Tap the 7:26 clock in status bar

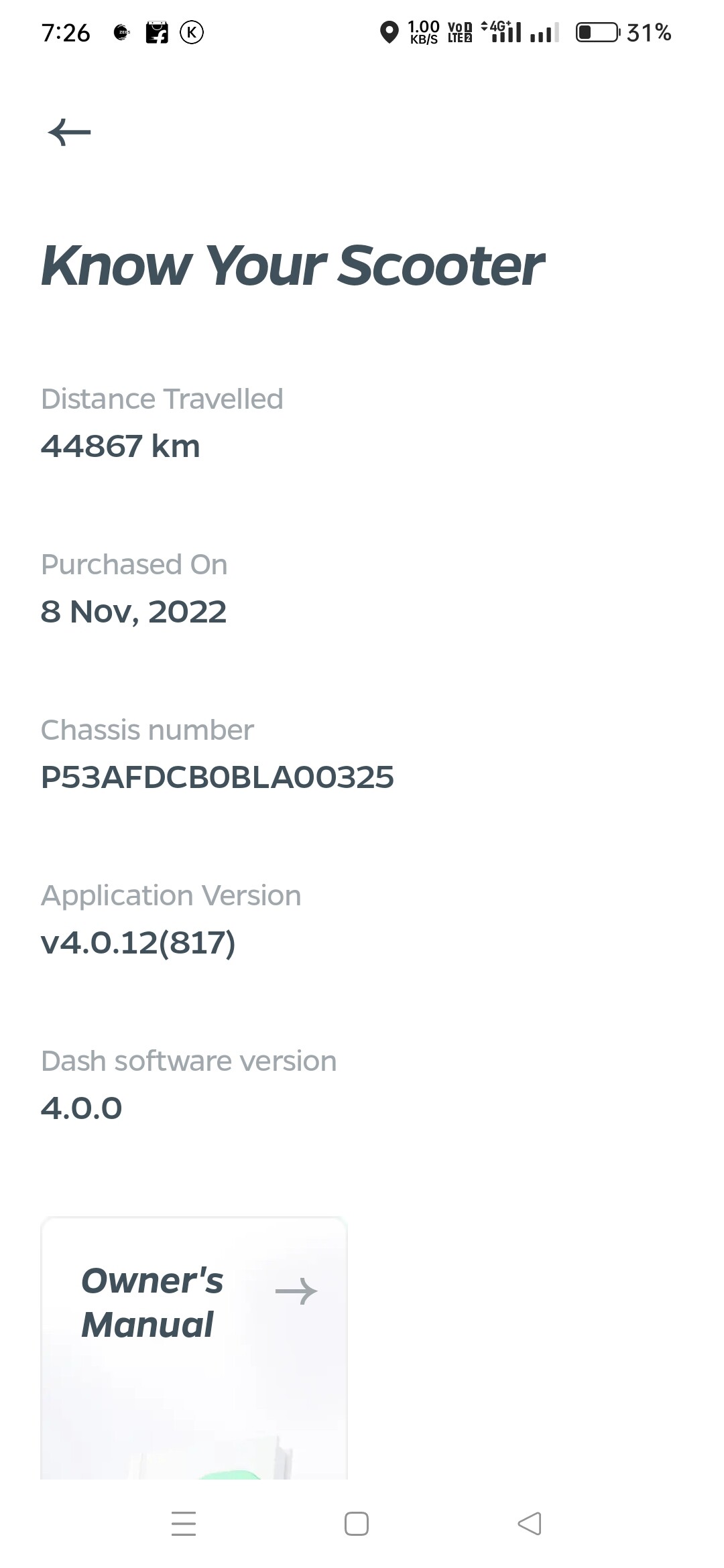[x=66, y=33]
